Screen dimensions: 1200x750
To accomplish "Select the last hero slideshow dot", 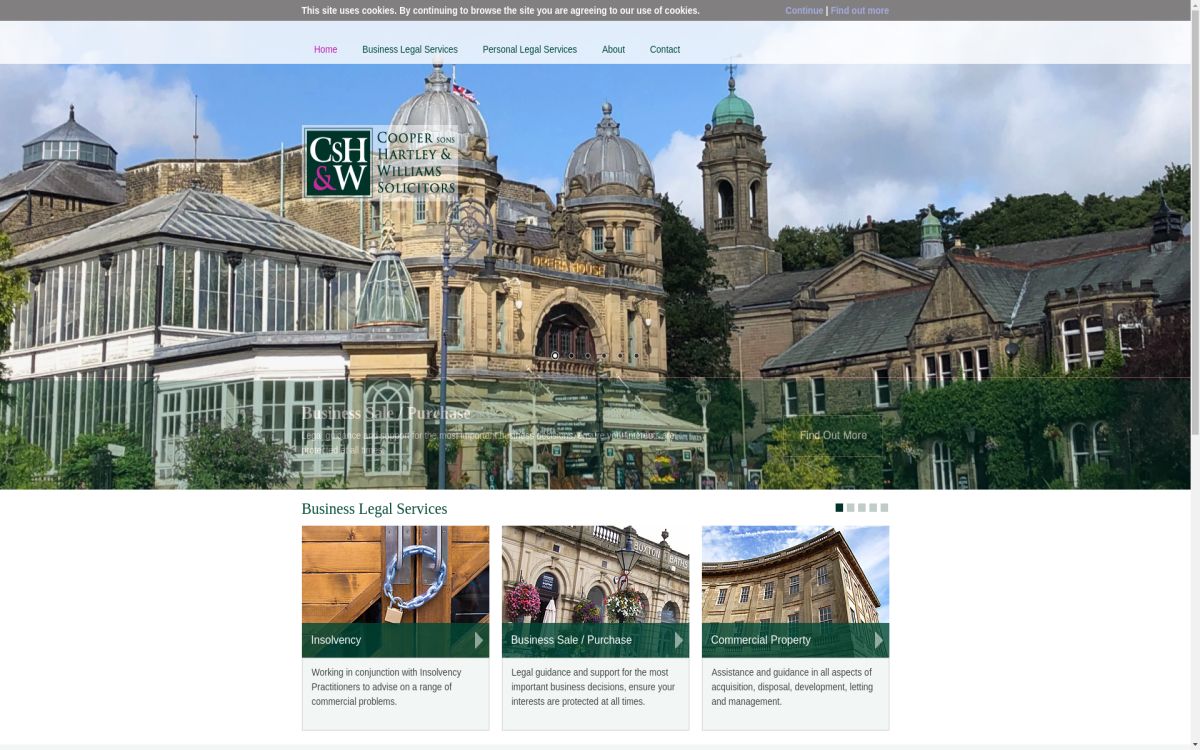I will (635, 356).
